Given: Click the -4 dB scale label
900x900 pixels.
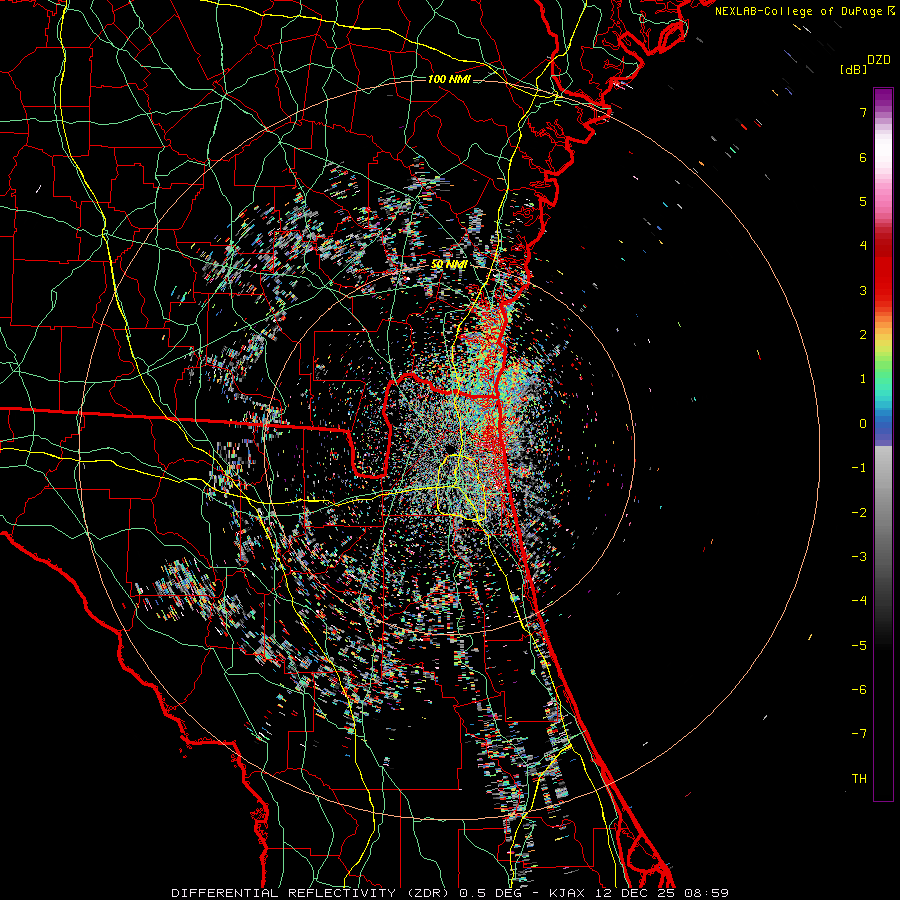Looking at the screenshot, I should click(859, 601).
